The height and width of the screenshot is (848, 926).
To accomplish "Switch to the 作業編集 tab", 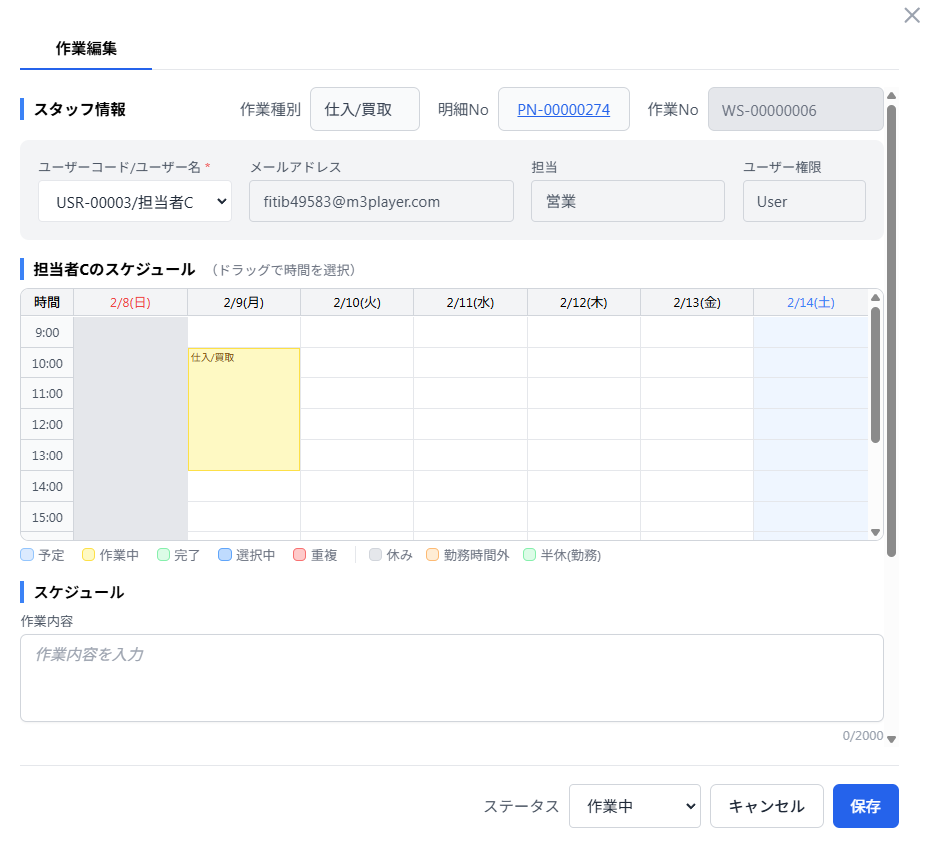I will (x=86, y=48).
